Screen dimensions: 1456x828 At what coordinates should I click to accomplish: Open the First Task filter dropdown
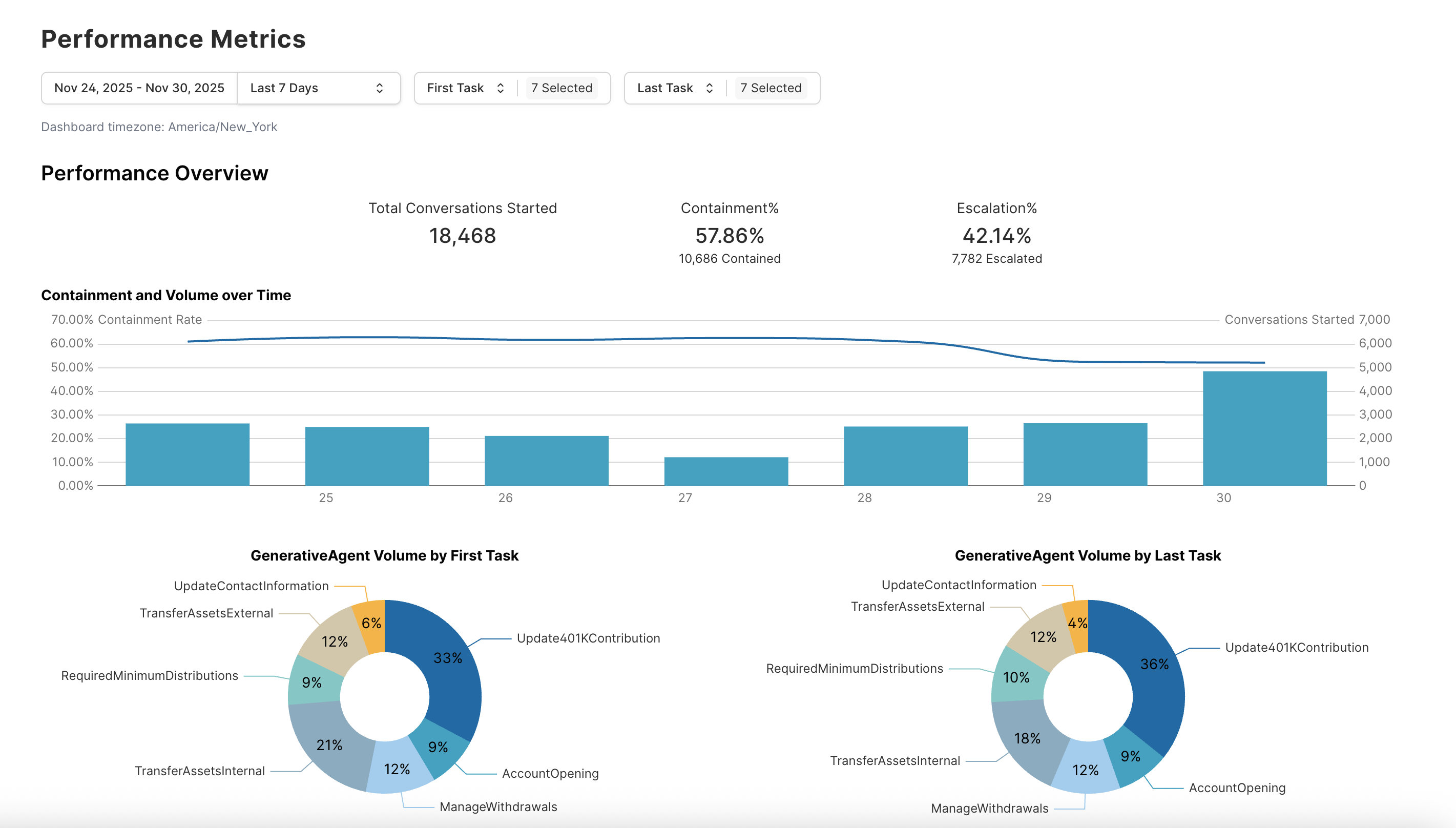pos(465,88)
